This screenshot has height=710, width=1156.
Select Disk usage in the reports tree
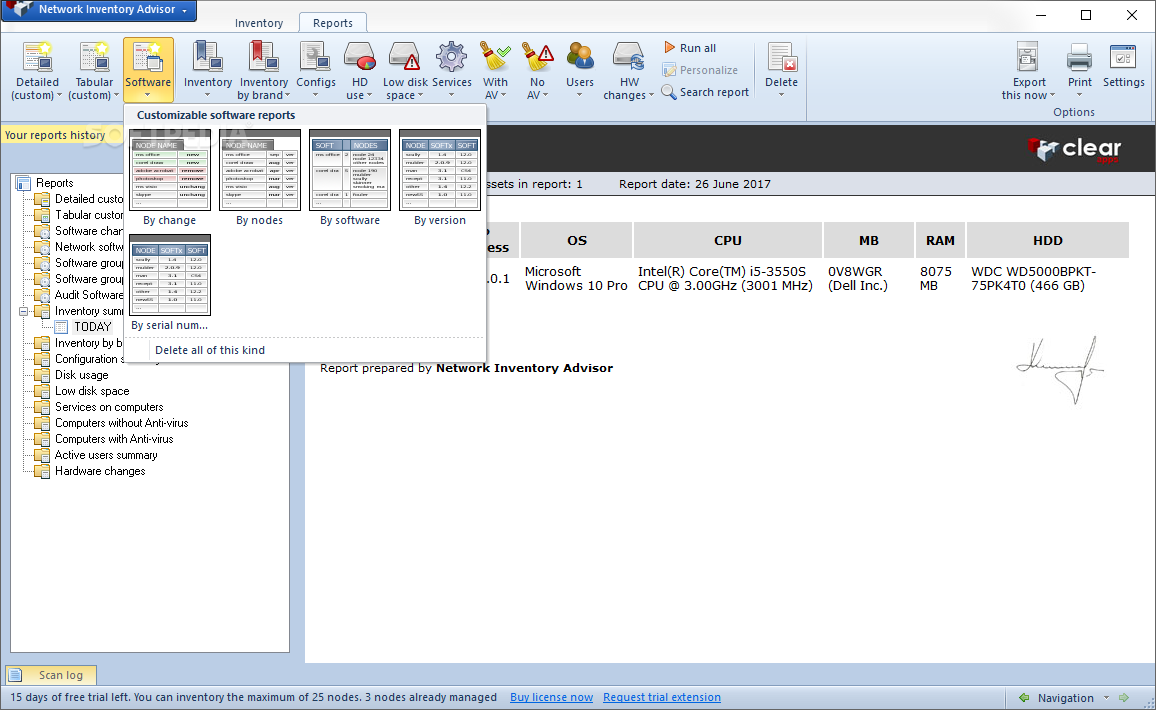click(x=82, y=375)
